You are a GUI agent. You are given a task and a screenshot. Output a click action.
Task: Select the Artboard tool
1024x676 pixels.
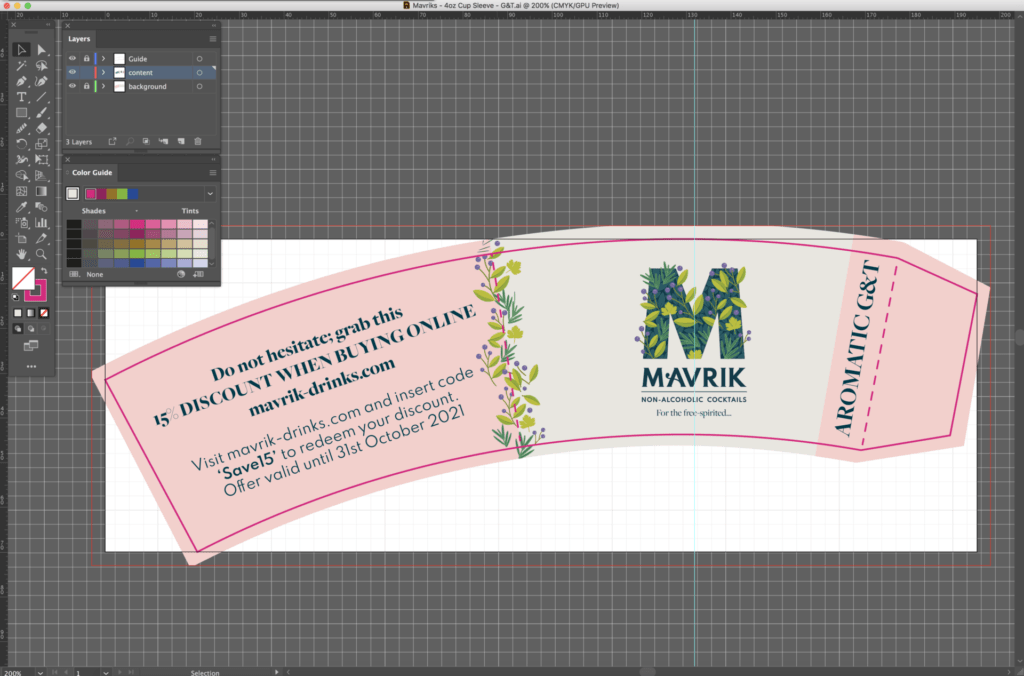[21, 238]
